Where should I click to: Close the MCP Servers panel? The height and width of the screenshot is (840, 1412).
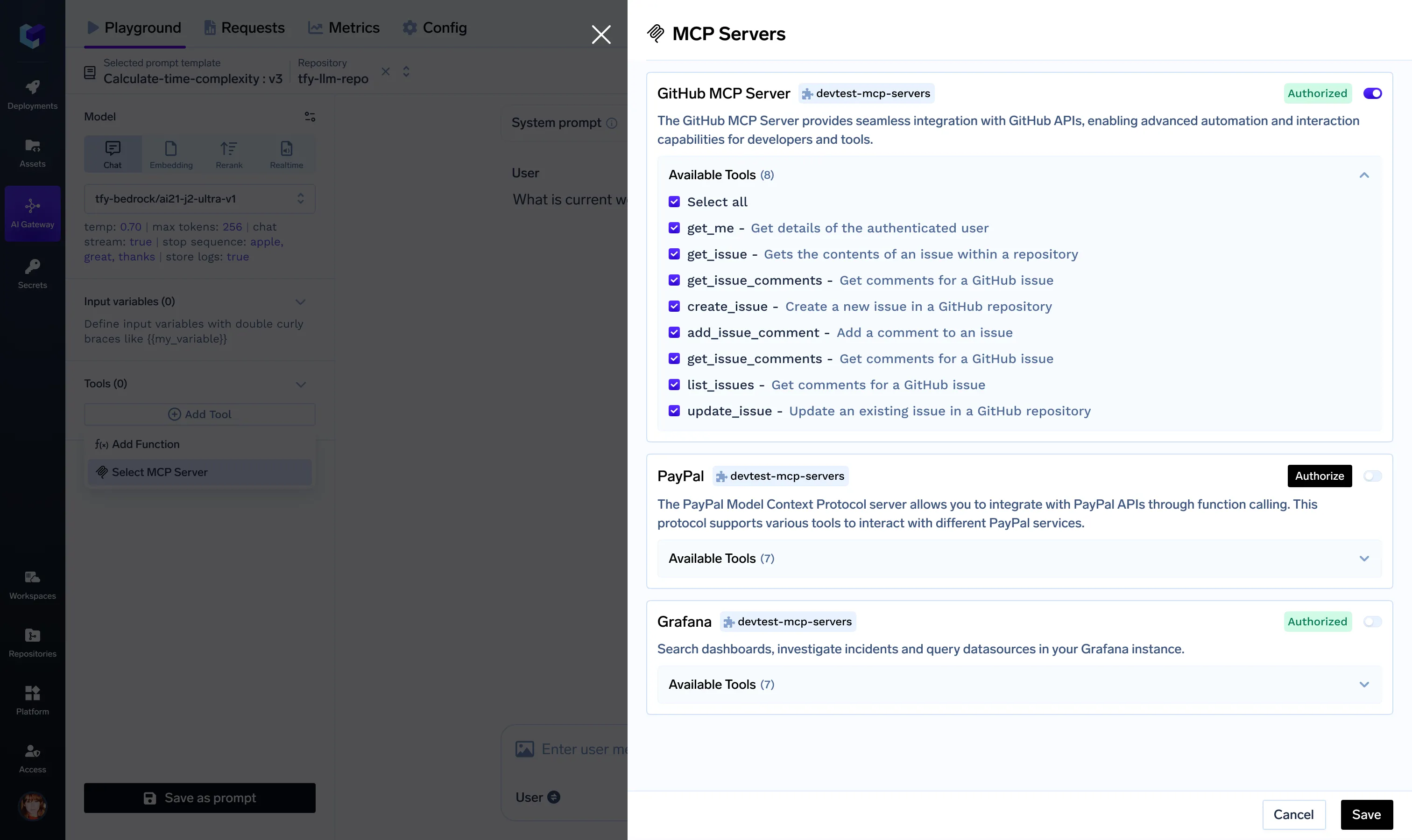click(601, 35)
